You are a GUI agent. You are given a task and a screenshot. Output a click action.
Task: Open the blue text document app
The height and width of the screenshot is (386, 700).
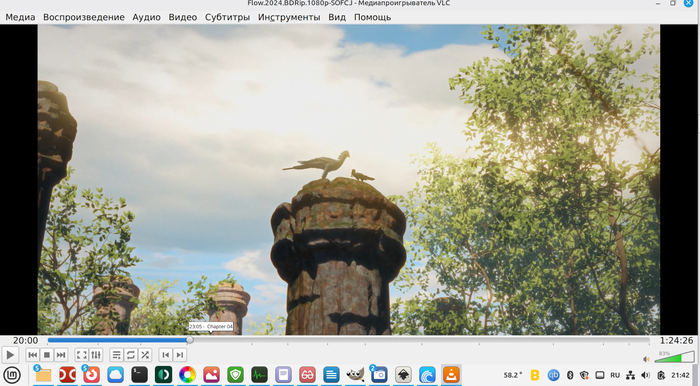(331, 375)
